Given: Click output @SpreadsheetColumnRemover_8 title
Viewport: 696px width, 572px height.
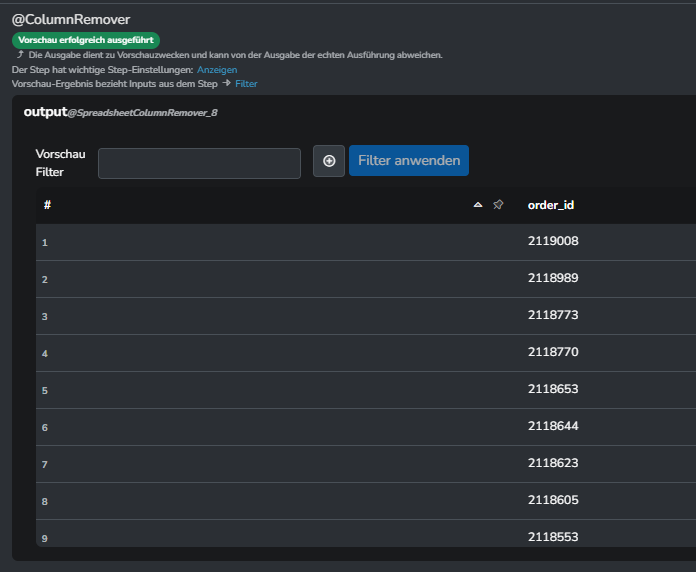Looking at the screenshot, I should coord(120,112).
